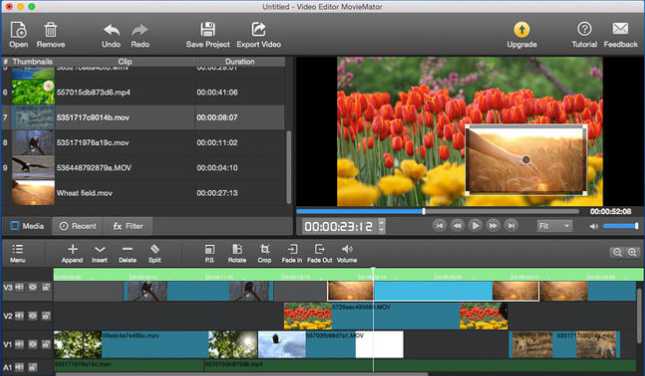This screenshot has width=645, height=376.
Task: Open the Tutorial help icon
Action: (584, 29)
